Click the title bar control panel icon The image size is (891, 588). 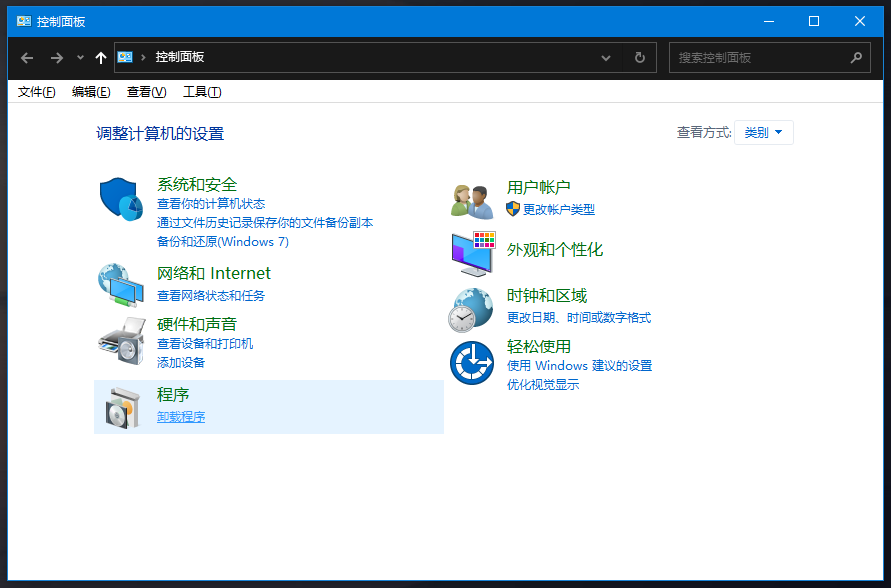[24, 21]
